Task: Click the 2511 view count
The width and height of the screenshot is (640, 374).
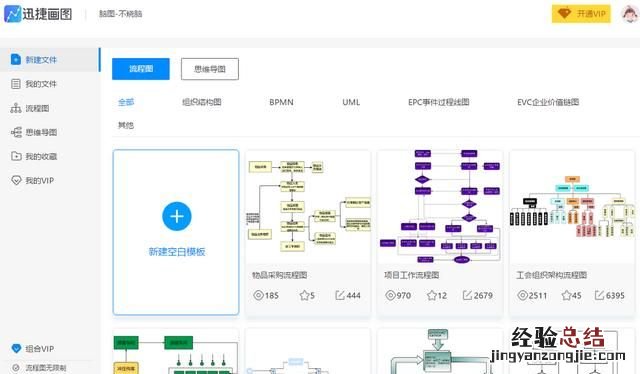Action: (538, 295)
